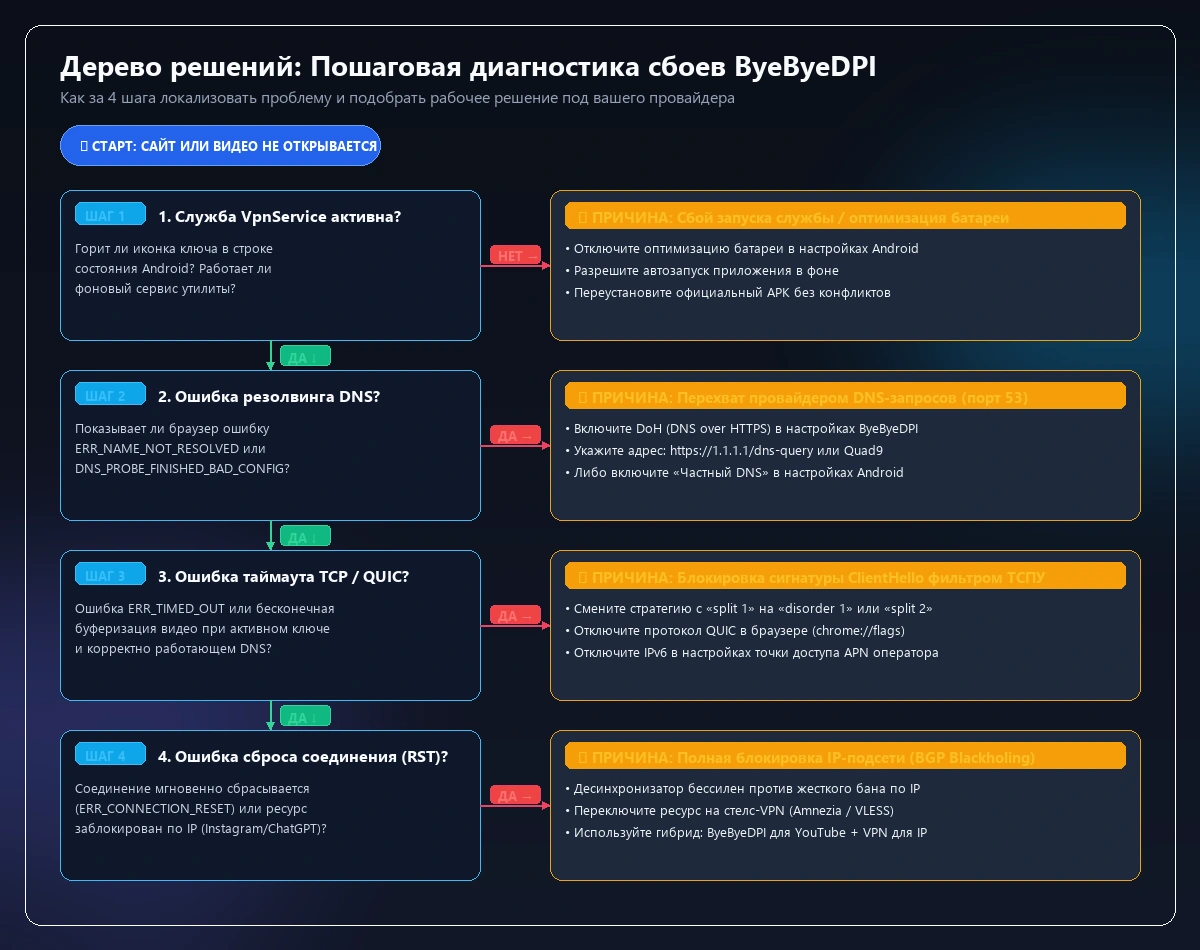Click line буферизация видео при активном ключе
1200x950 pixels.
point(202,629)
